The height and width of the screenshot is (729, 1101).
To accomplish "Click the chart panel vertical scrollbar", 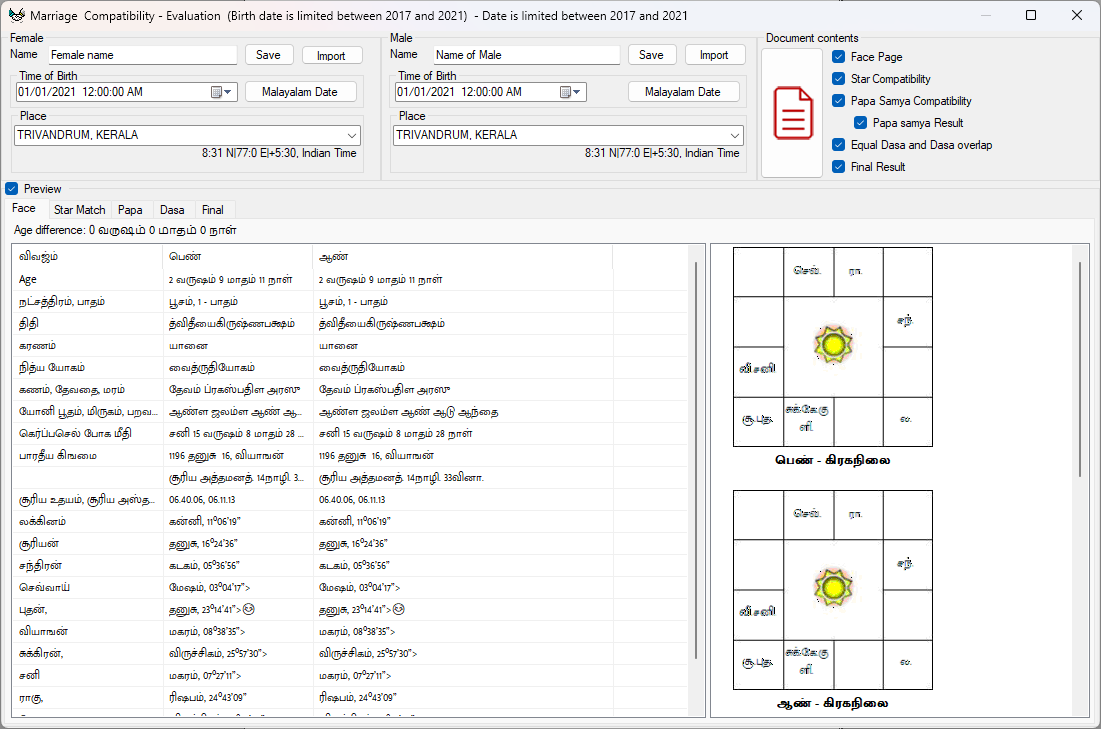I will 1080,370.
